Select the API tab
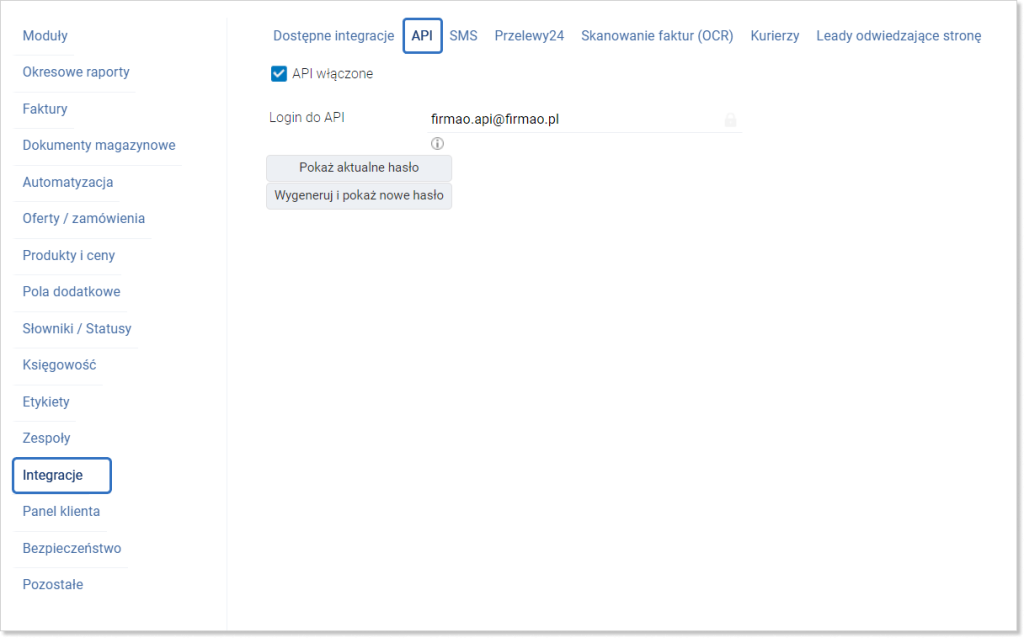The width and height of the screenshot is (1024, 638). (x=422, y=36)
